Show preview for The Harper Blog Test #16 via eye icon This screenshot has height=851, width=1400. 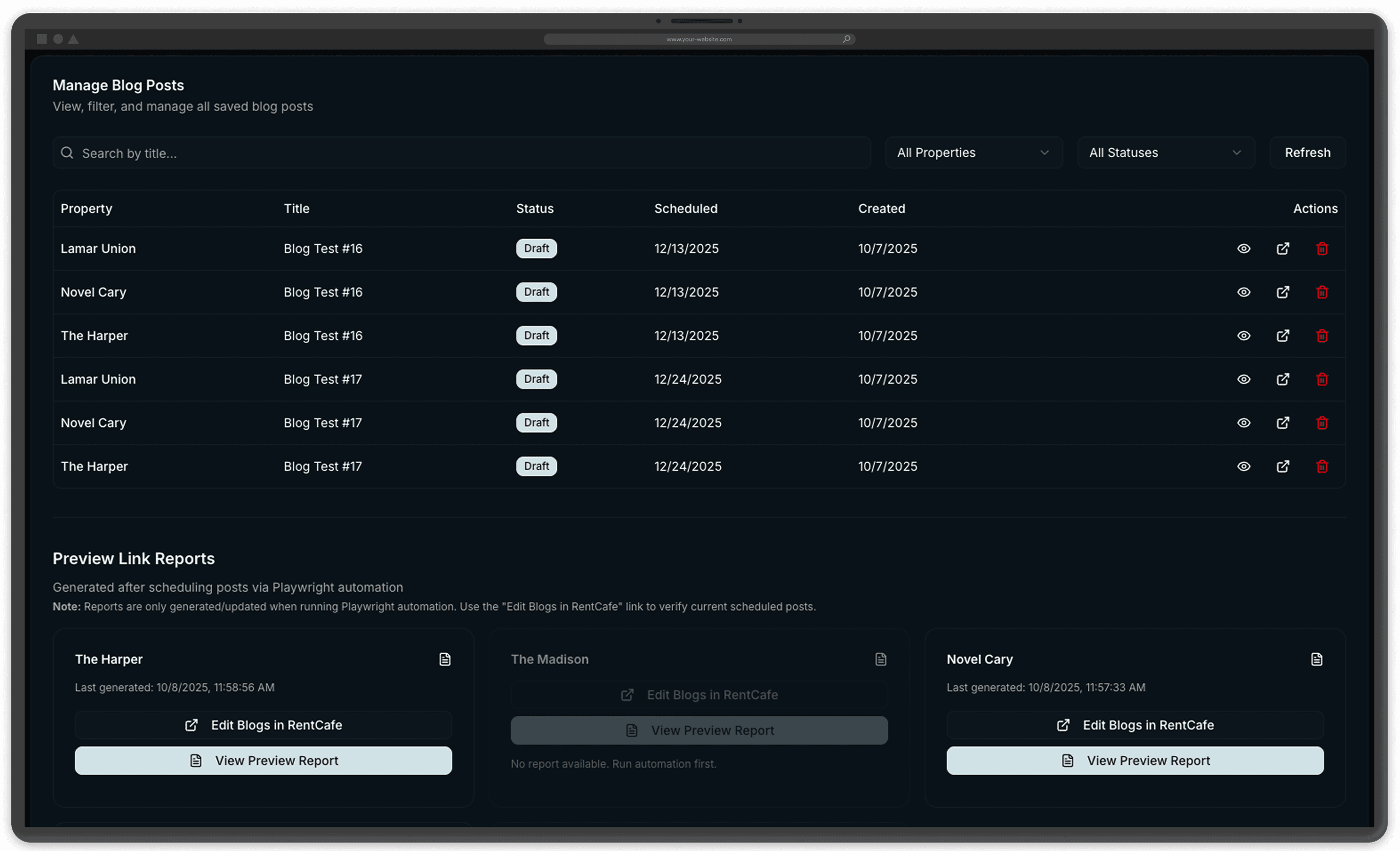1244,336
